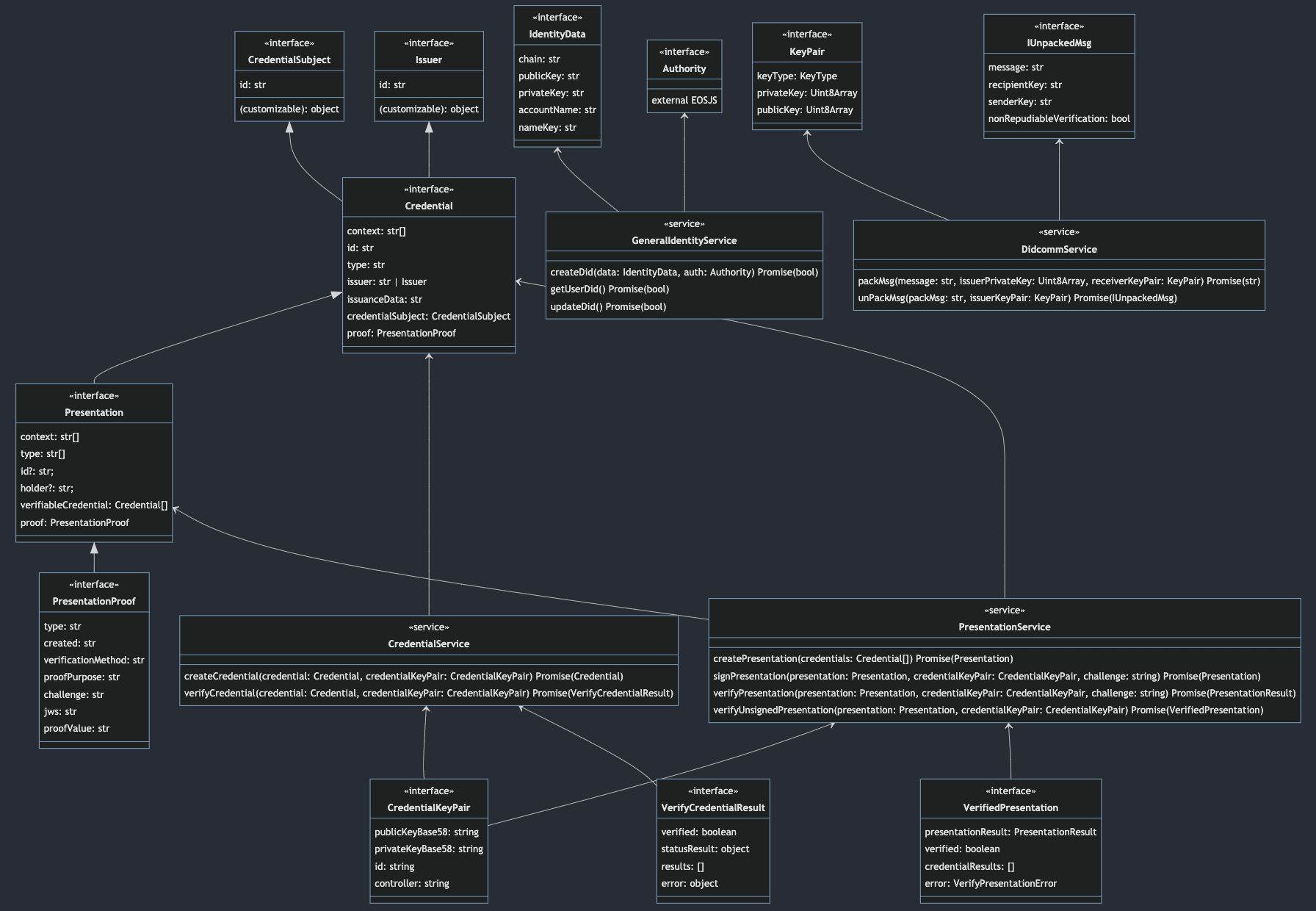Screen dimensions: 1316x911
Task: Select 'credentialResults: []' attribute
Action: pyautogui.click(x=969, y=867)
